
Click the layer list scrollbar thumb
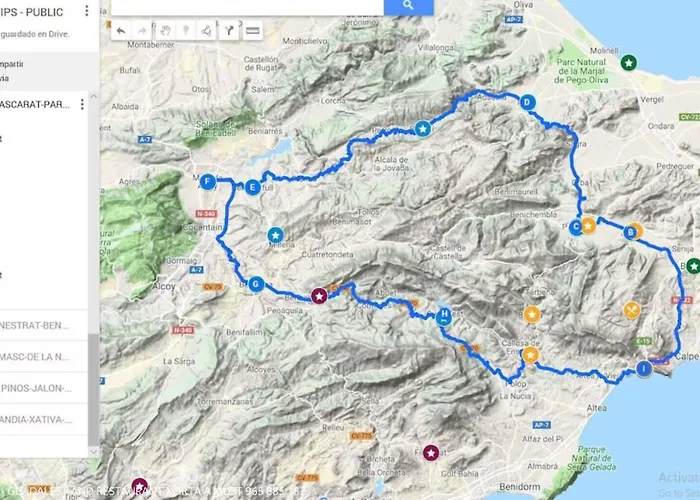93,389
